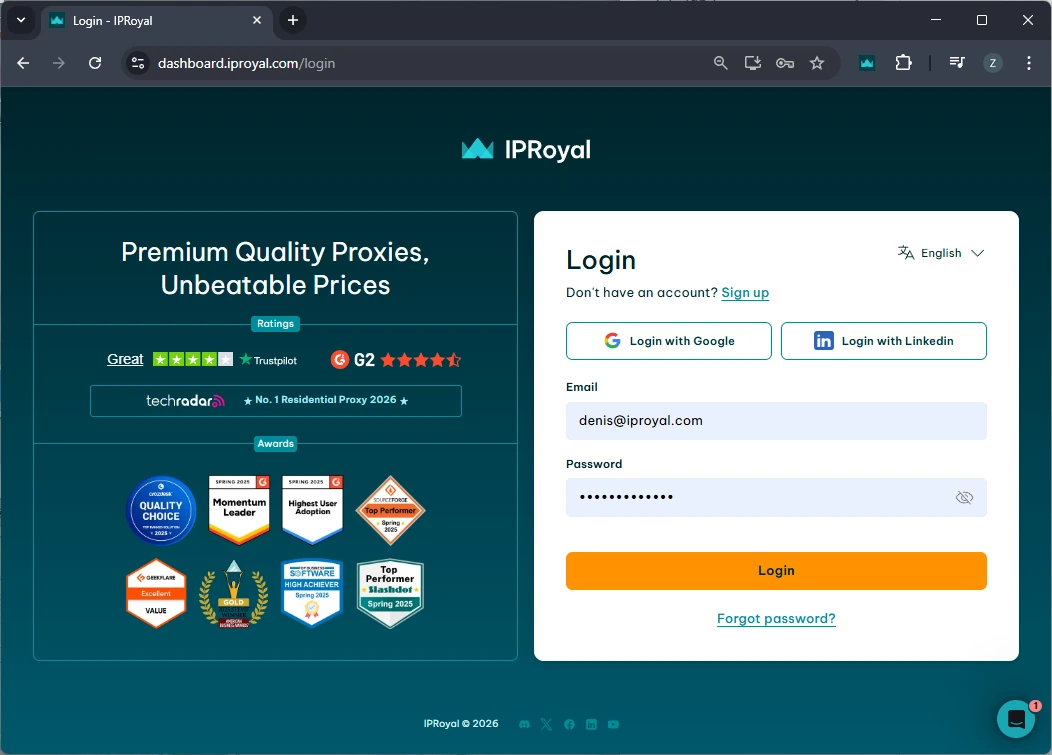Open IPRoyal Discord link in footer

524,724
